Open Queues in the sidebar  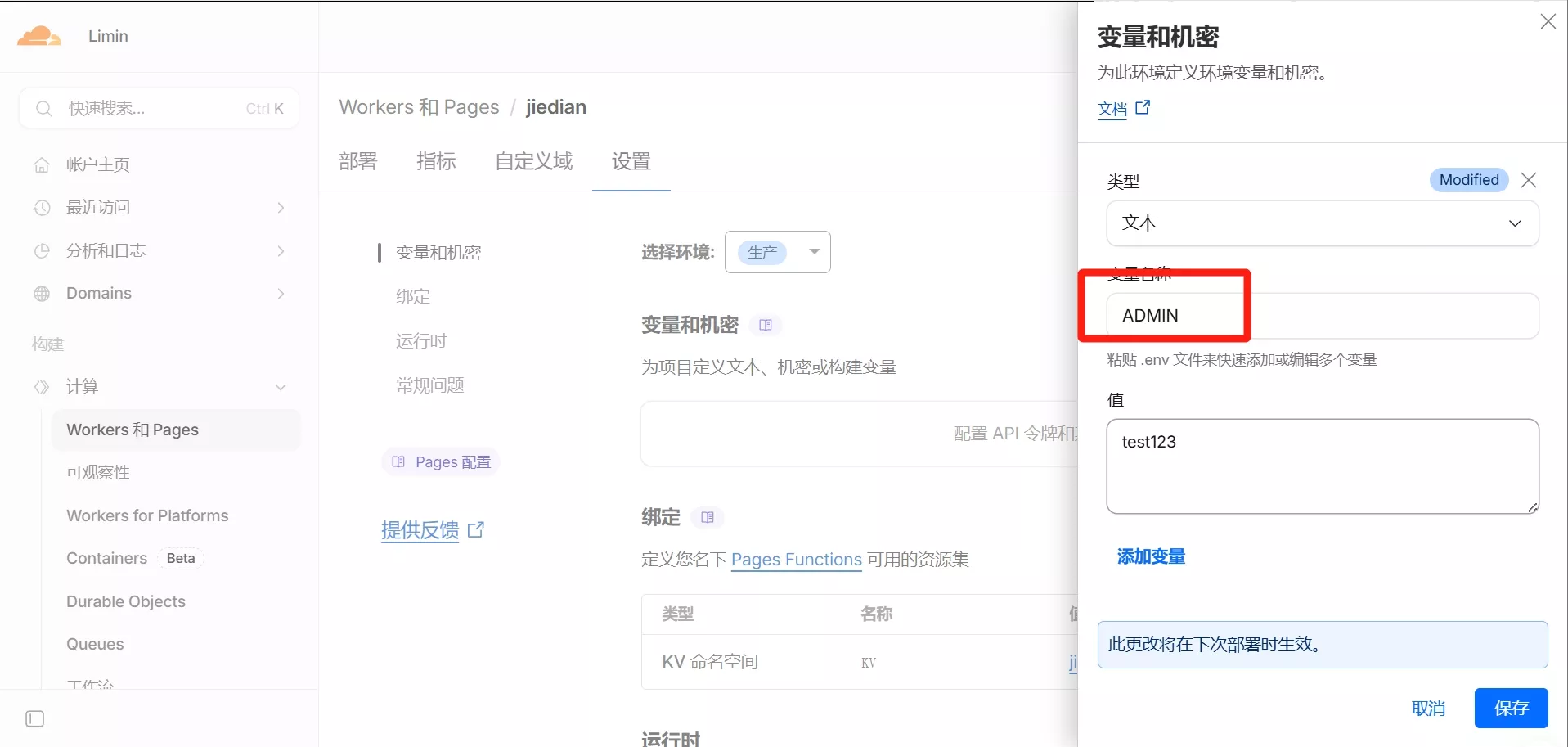coord(95,645)
